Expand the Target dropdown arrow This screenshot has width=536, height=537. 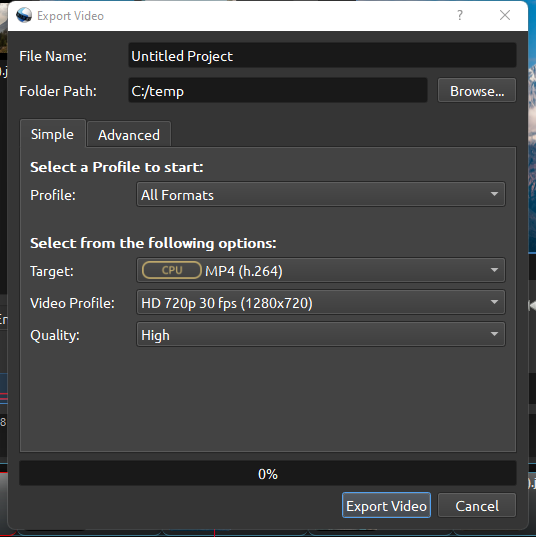494,270
